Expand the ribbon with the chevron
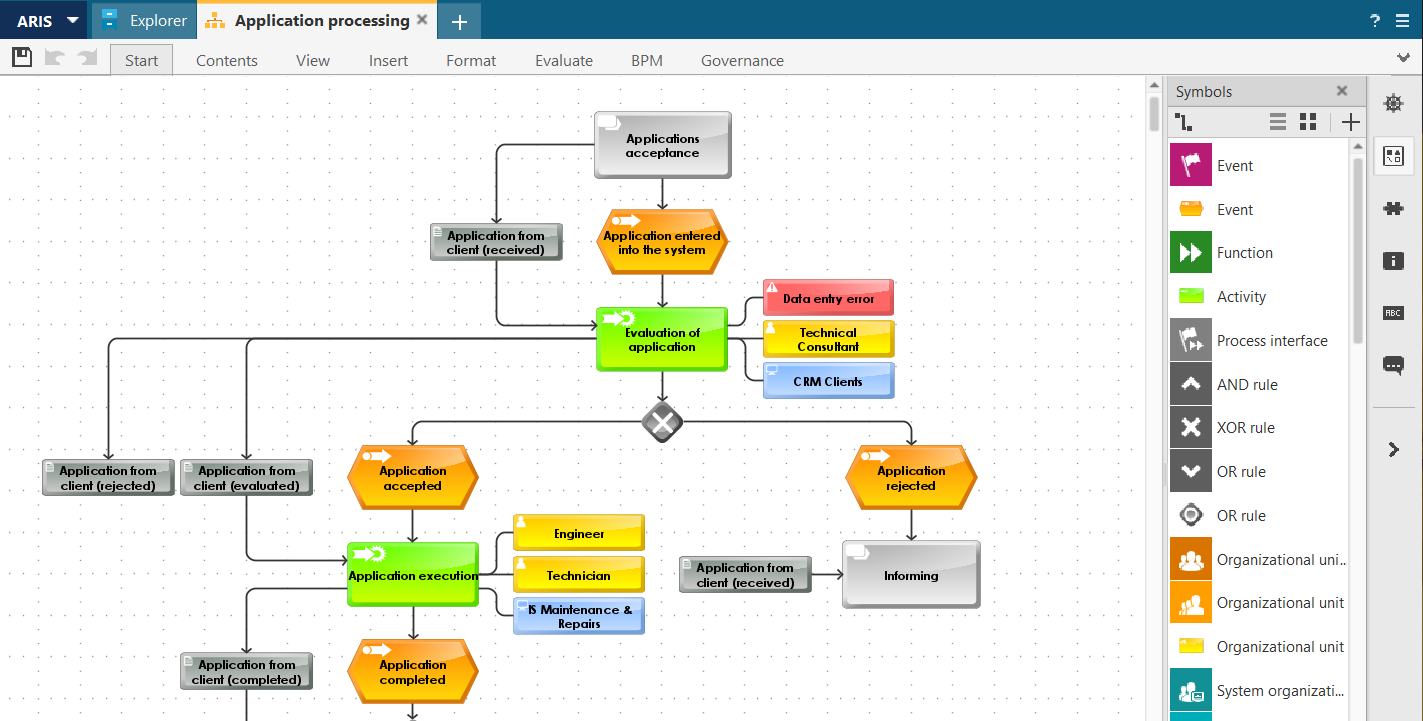Screen dimensions: 1423x721 click(x=1404, y=57)
